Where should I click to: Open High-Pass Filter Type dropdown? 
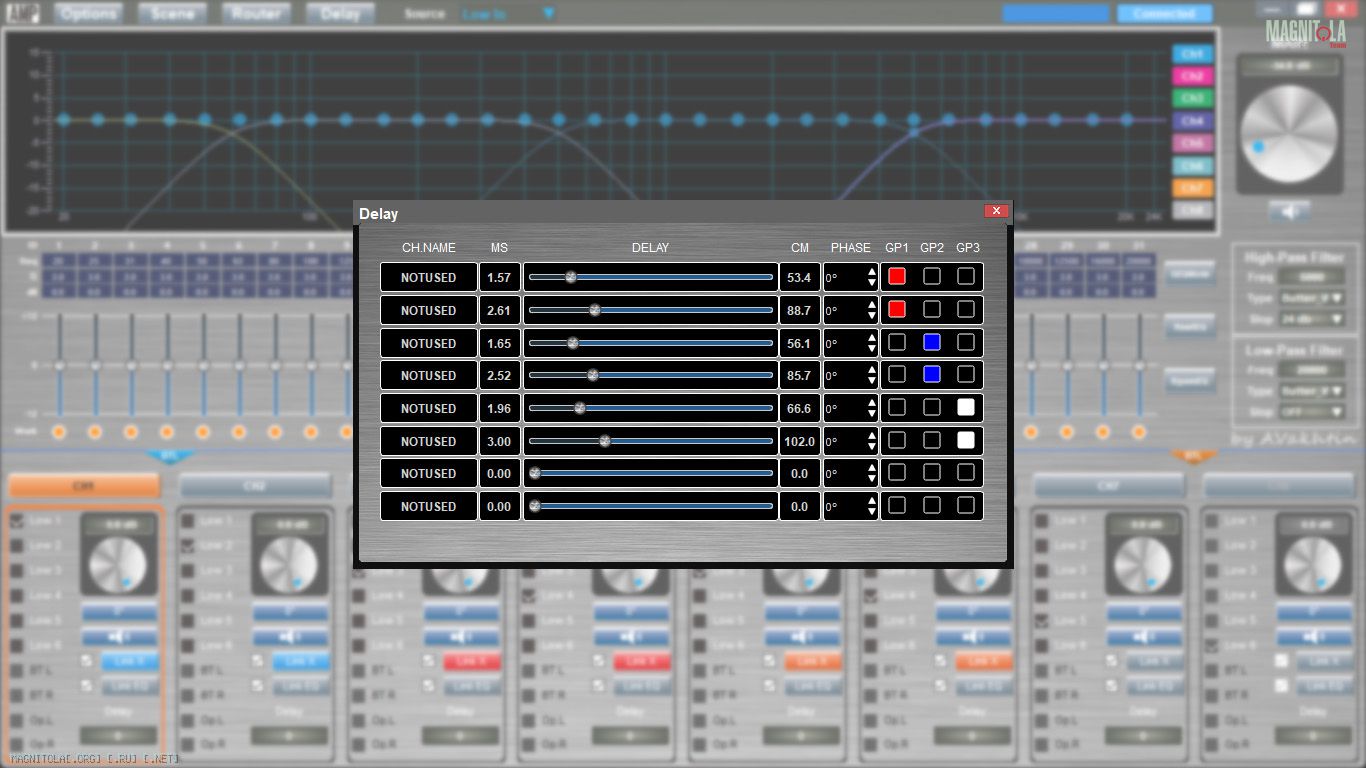click(1310, 298)
